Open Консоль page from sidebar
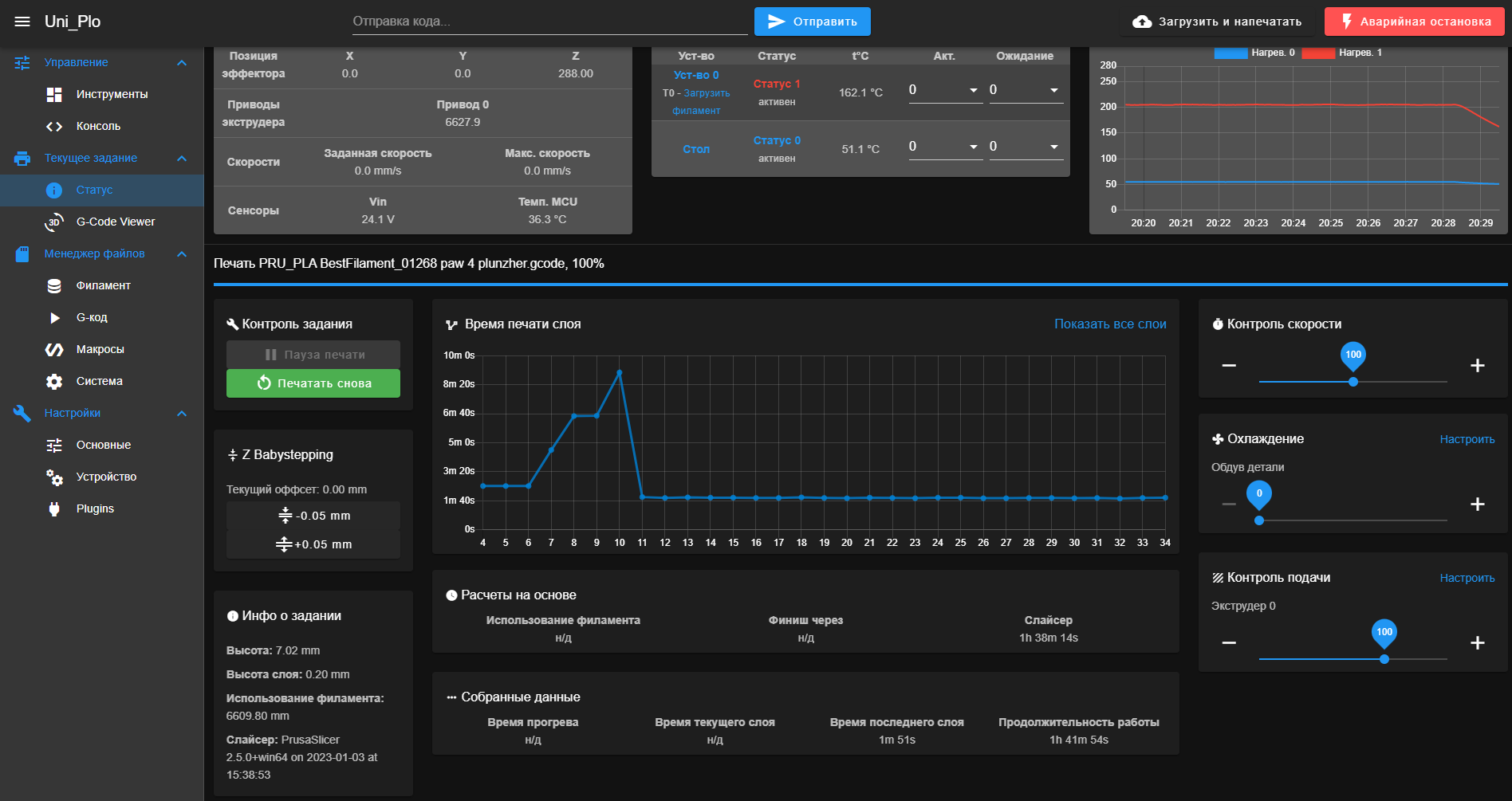The height and width of the screenshot is (801, 1512). tap(102, 126)
